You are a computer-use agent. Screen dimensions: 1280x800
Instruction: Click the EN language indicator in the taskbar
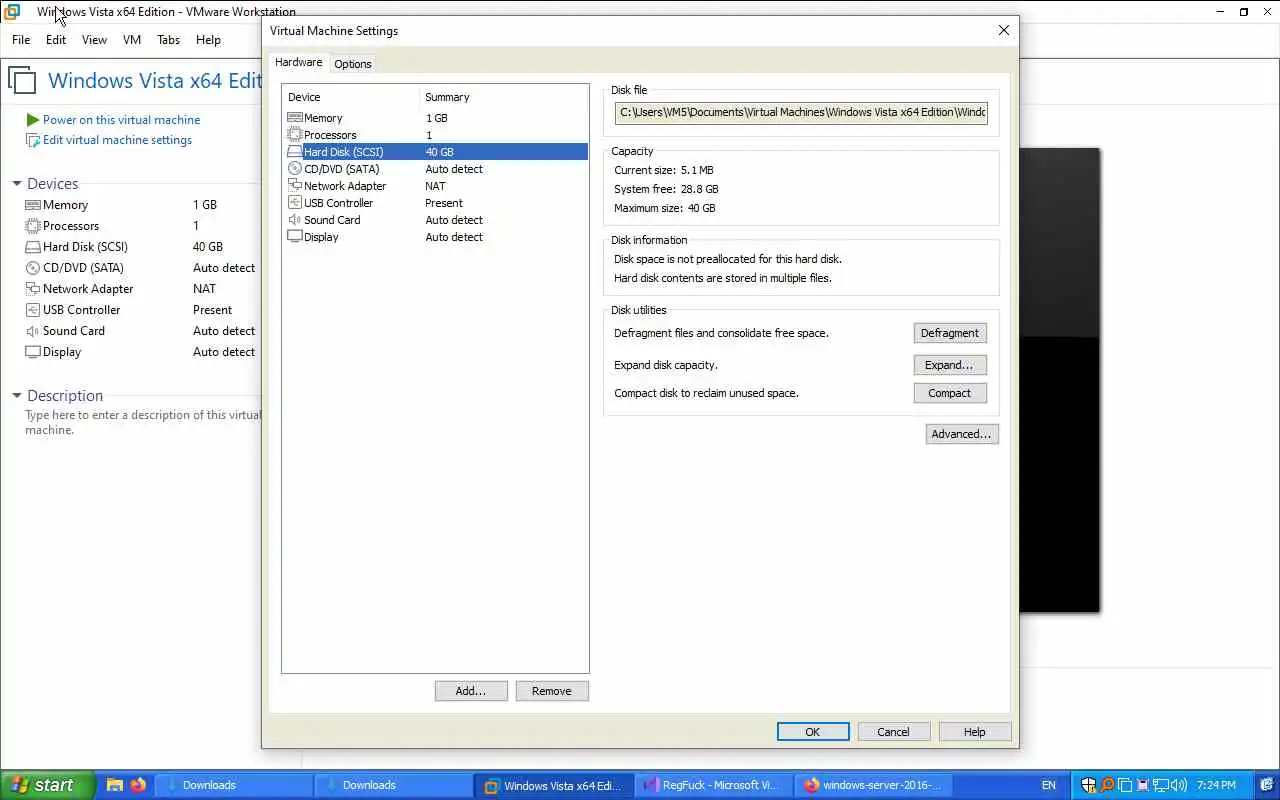(x=1049, y=785)
